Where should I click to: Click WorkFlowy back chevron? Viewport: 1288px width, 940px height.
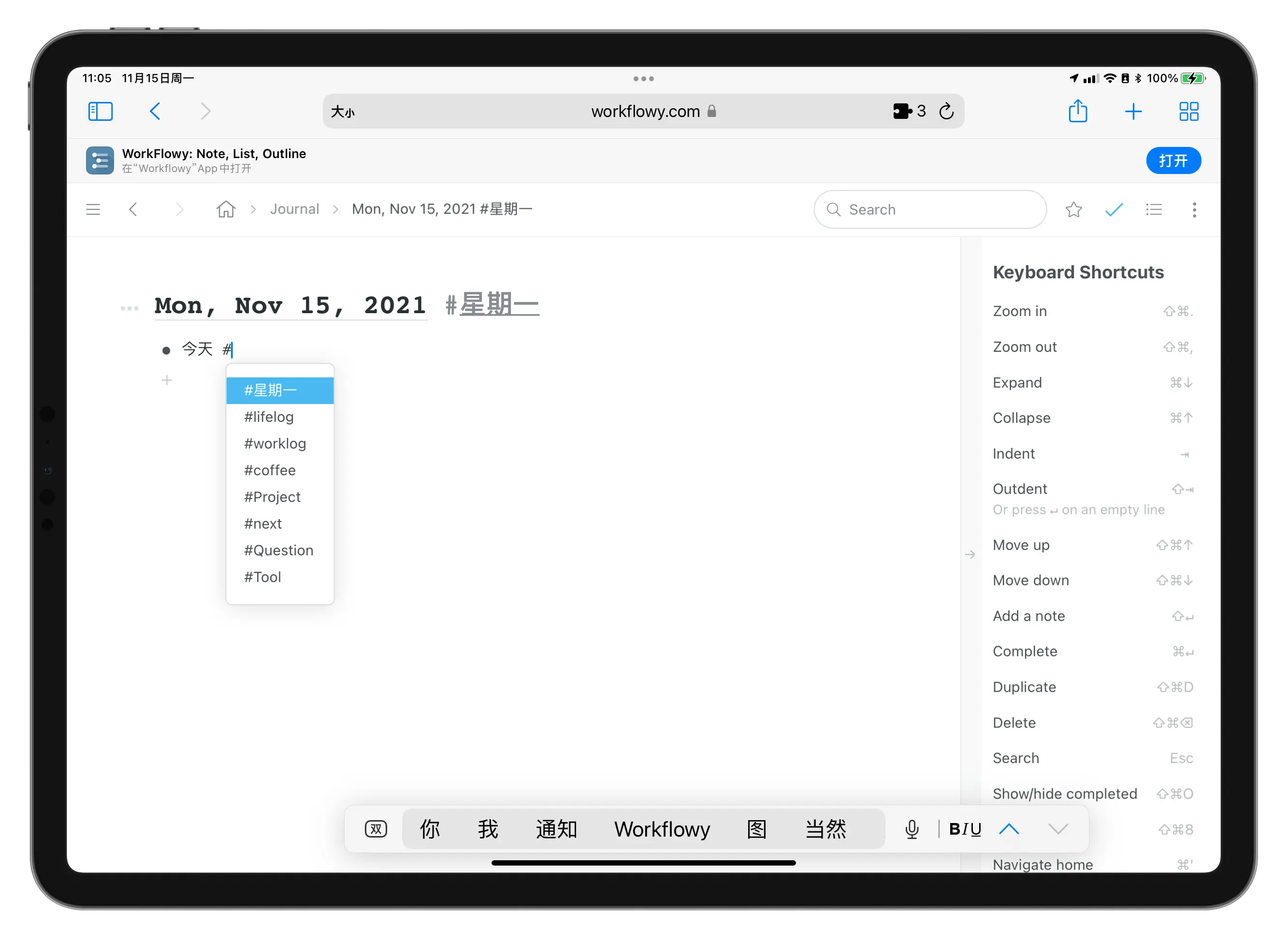(x=133, y=209)
